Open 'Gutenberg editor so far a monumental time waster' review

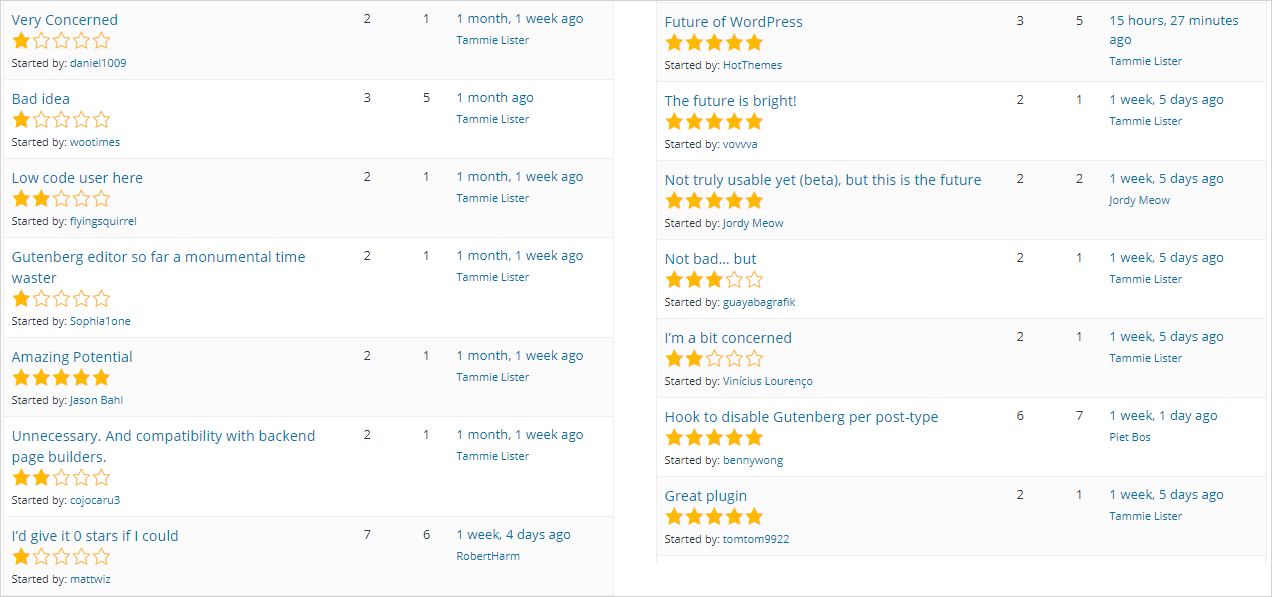click(158, 257)
